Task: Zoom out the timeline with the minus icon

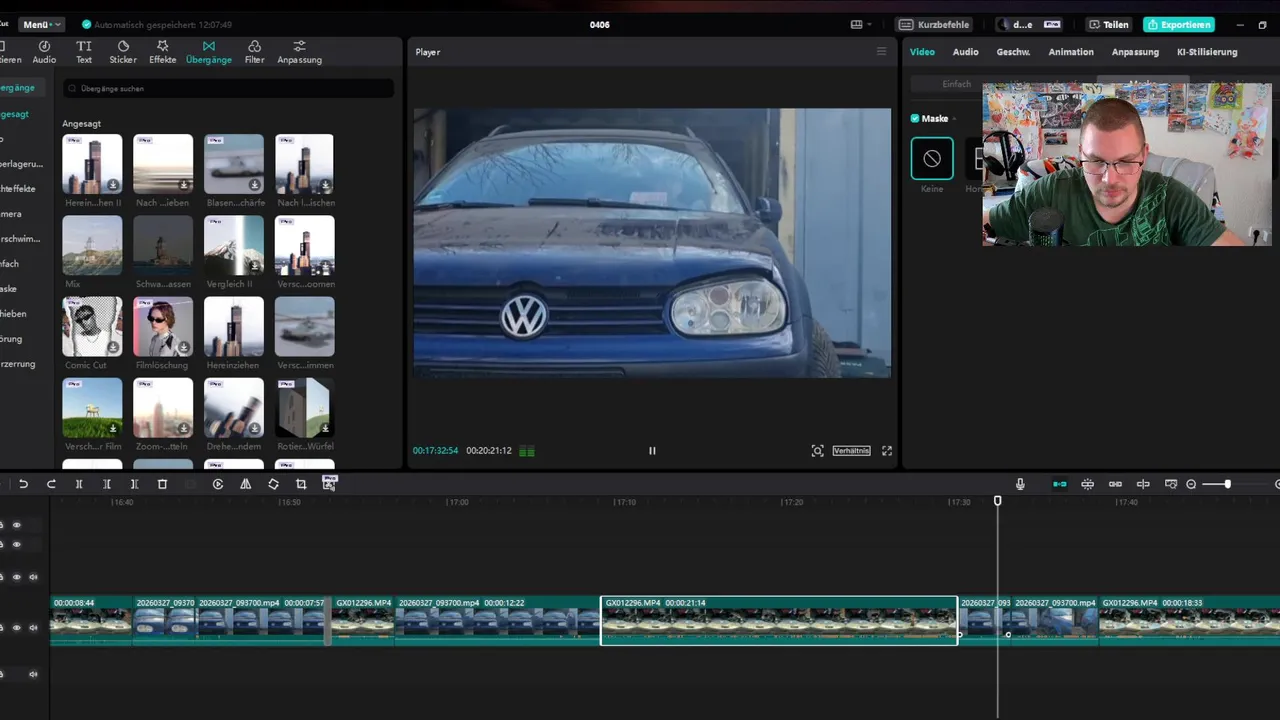Action: (1191, 484)
